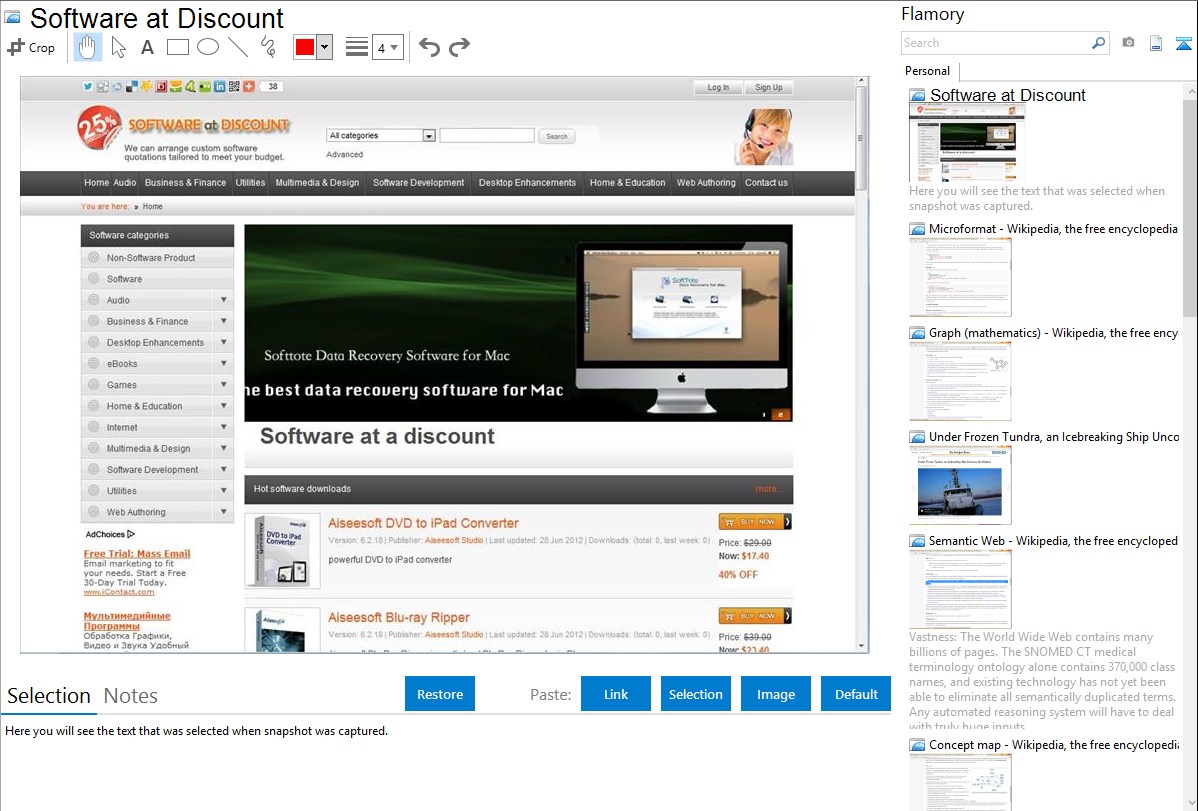Capture a snapshot with the camera icon
Image resolution: width=1198 pixels, height=811 pixels.
click(1128, 43)
